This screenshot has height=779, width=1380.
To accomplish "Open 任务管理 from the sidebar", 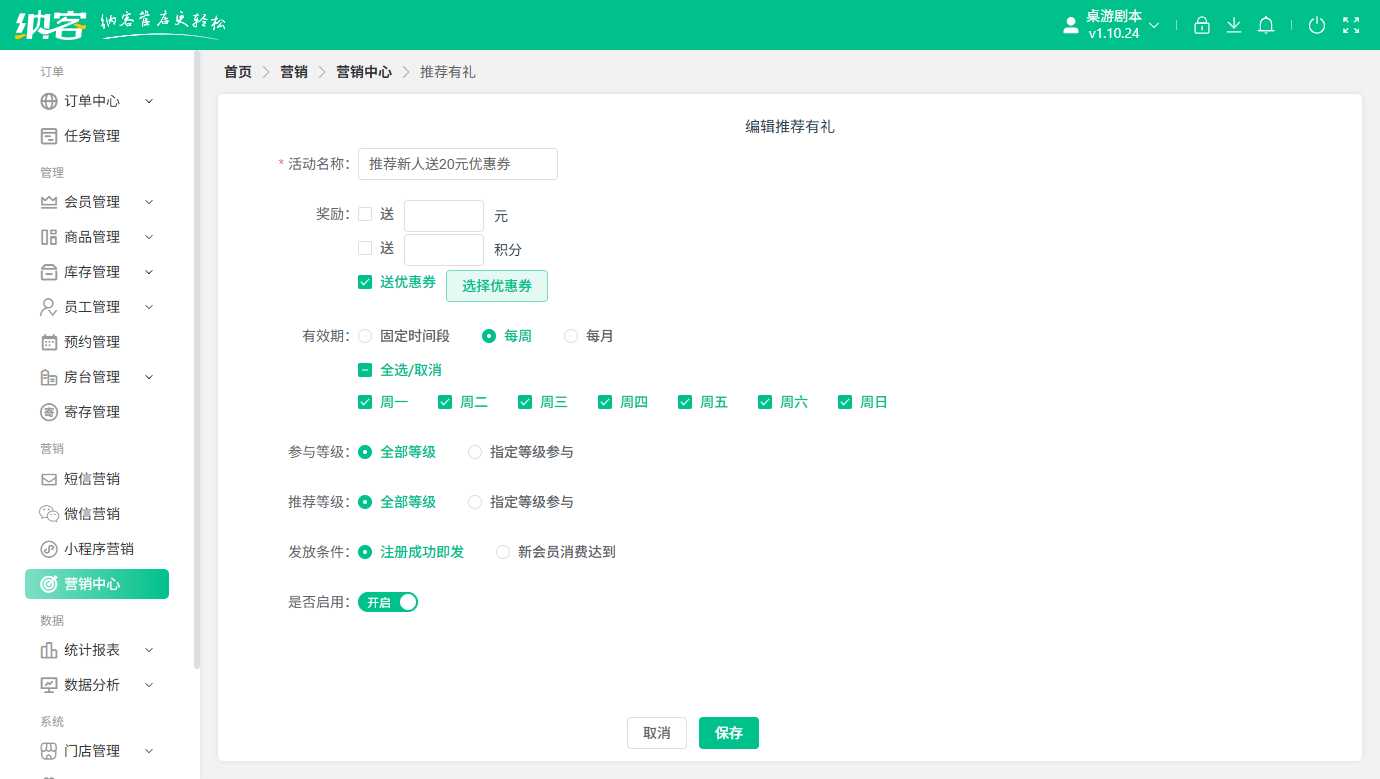I will pos(90,135).
